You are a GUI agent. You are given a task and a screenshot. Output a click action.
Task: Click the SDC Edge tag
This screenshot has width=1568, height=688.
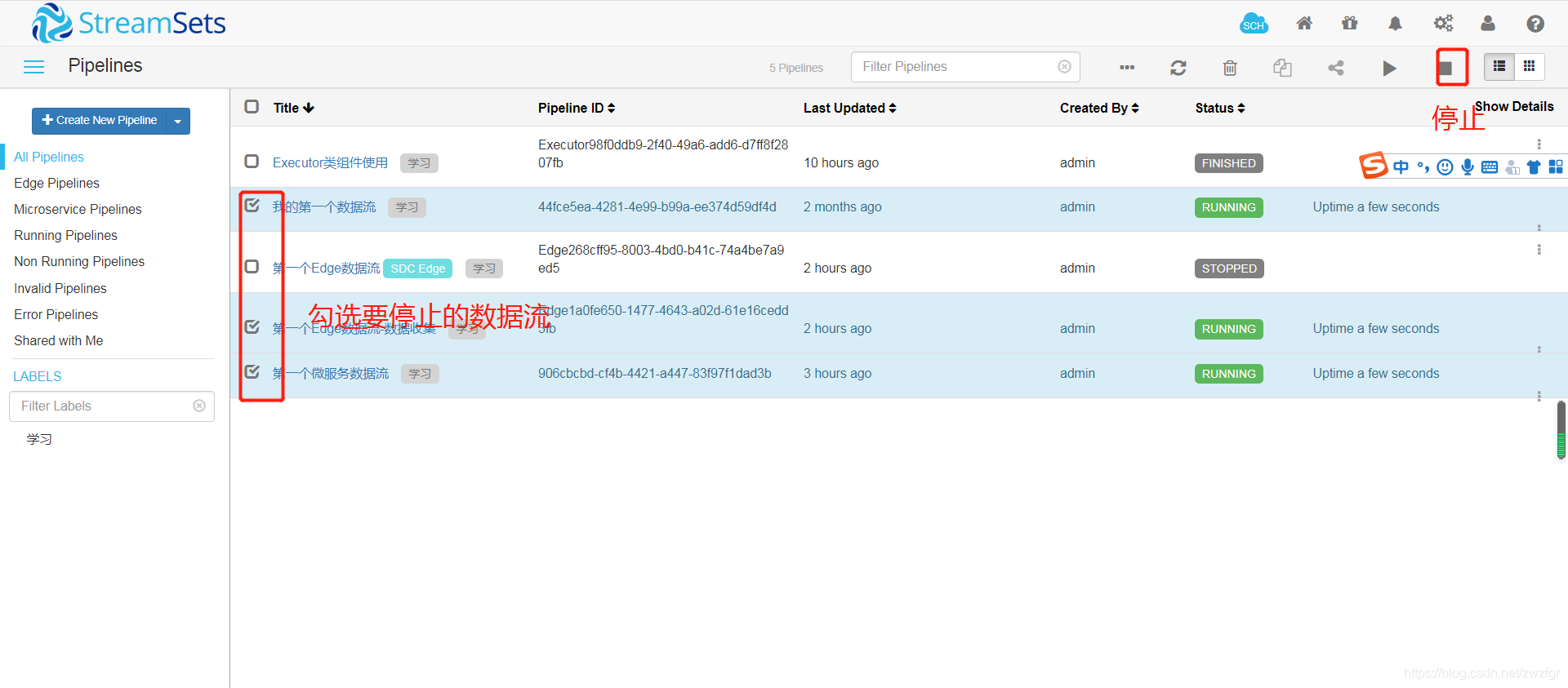pyautogui.click(x=418, y=268)
